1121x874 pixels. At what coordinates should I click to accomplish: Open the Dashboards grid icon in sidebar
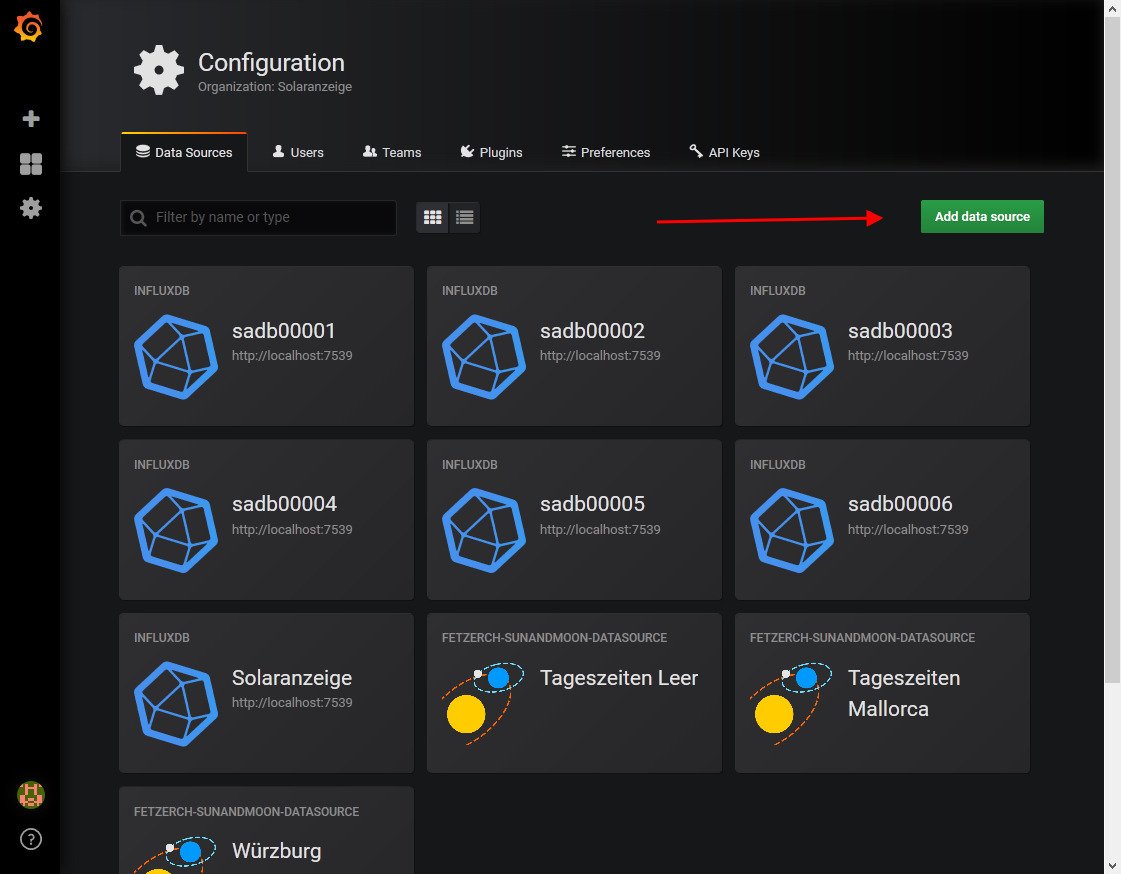[x=31, y=164]
